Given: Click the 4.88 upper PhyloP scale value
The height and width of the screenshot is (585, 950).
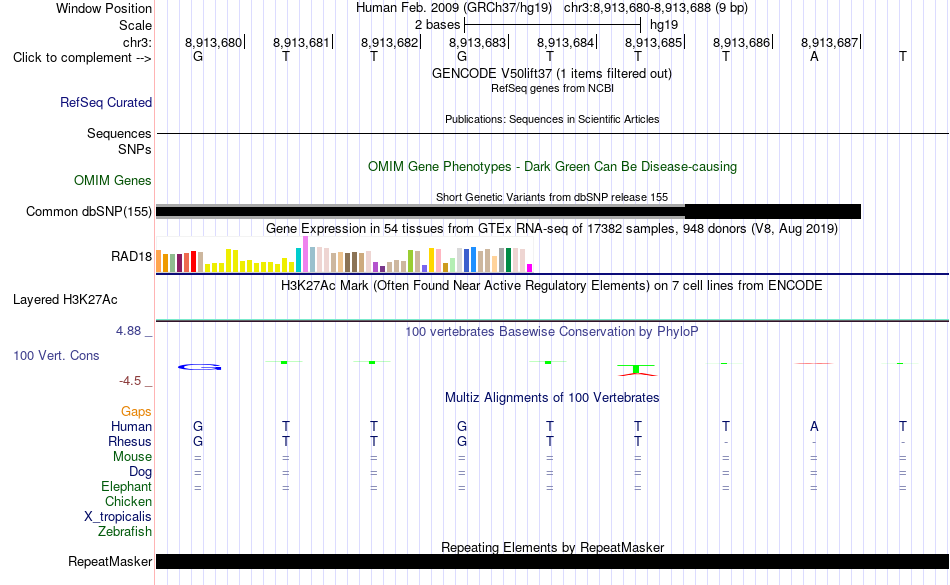Looking at the screenshot, I should [x=128, y=331].
